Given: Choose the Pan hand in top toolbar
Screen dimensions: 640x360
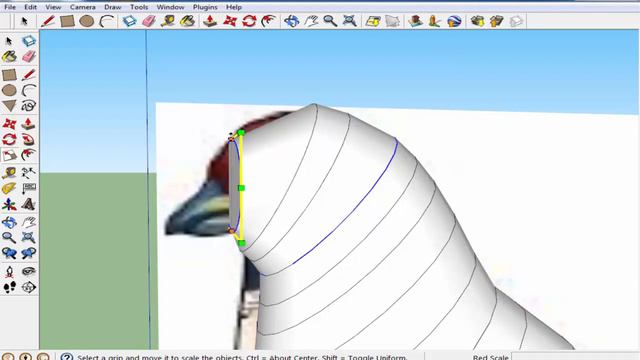Looking at the screenshot, I should pos(311,21).
